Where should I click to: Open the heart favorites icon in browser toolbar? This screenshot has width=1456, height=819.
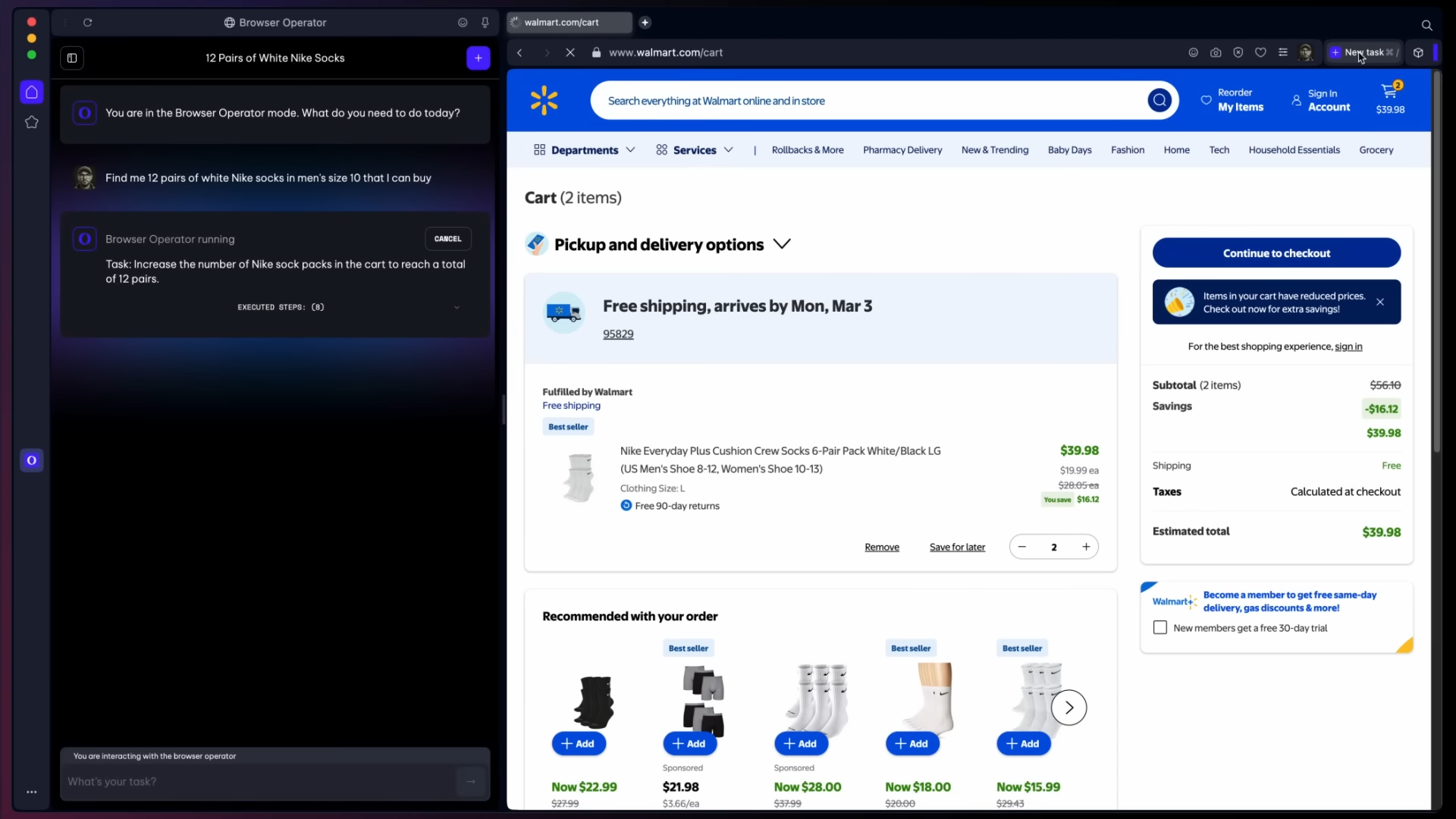coord(1261,52)
